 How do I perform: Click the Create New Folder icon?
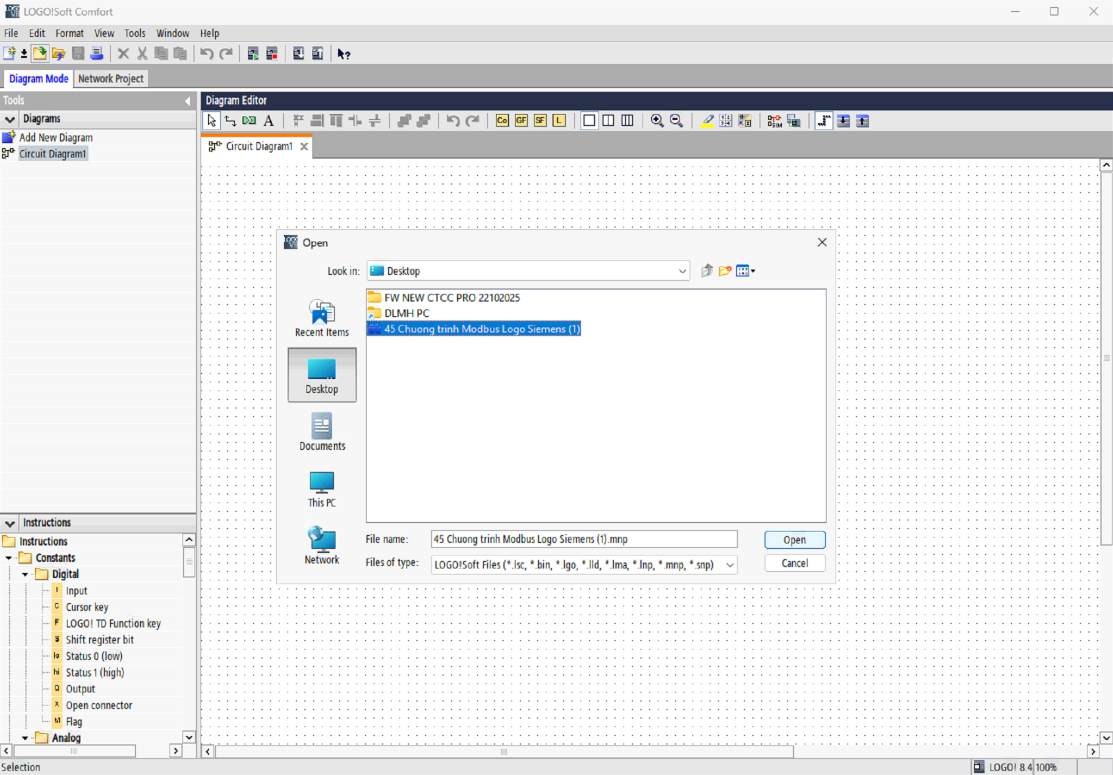coord(726,271)
